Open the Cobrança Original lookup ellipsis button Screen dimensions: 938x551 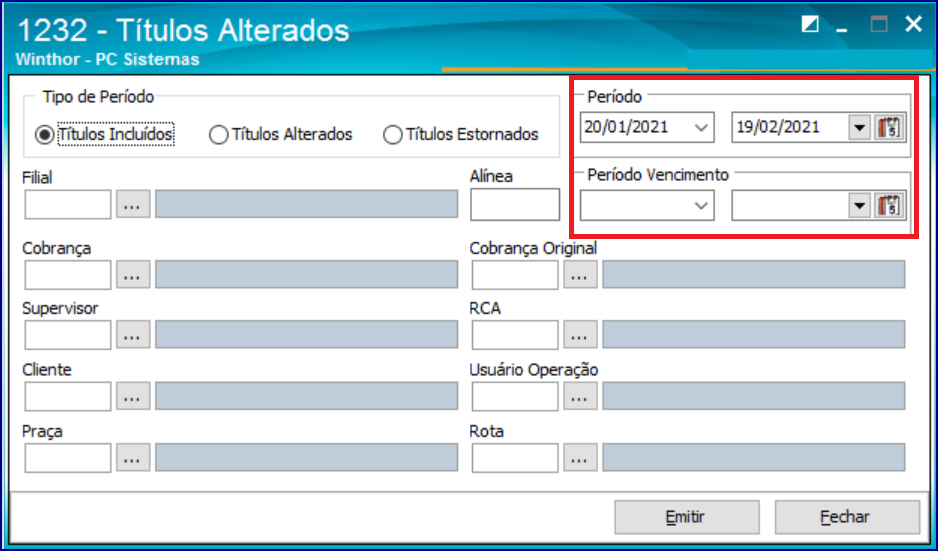(580, 275)
